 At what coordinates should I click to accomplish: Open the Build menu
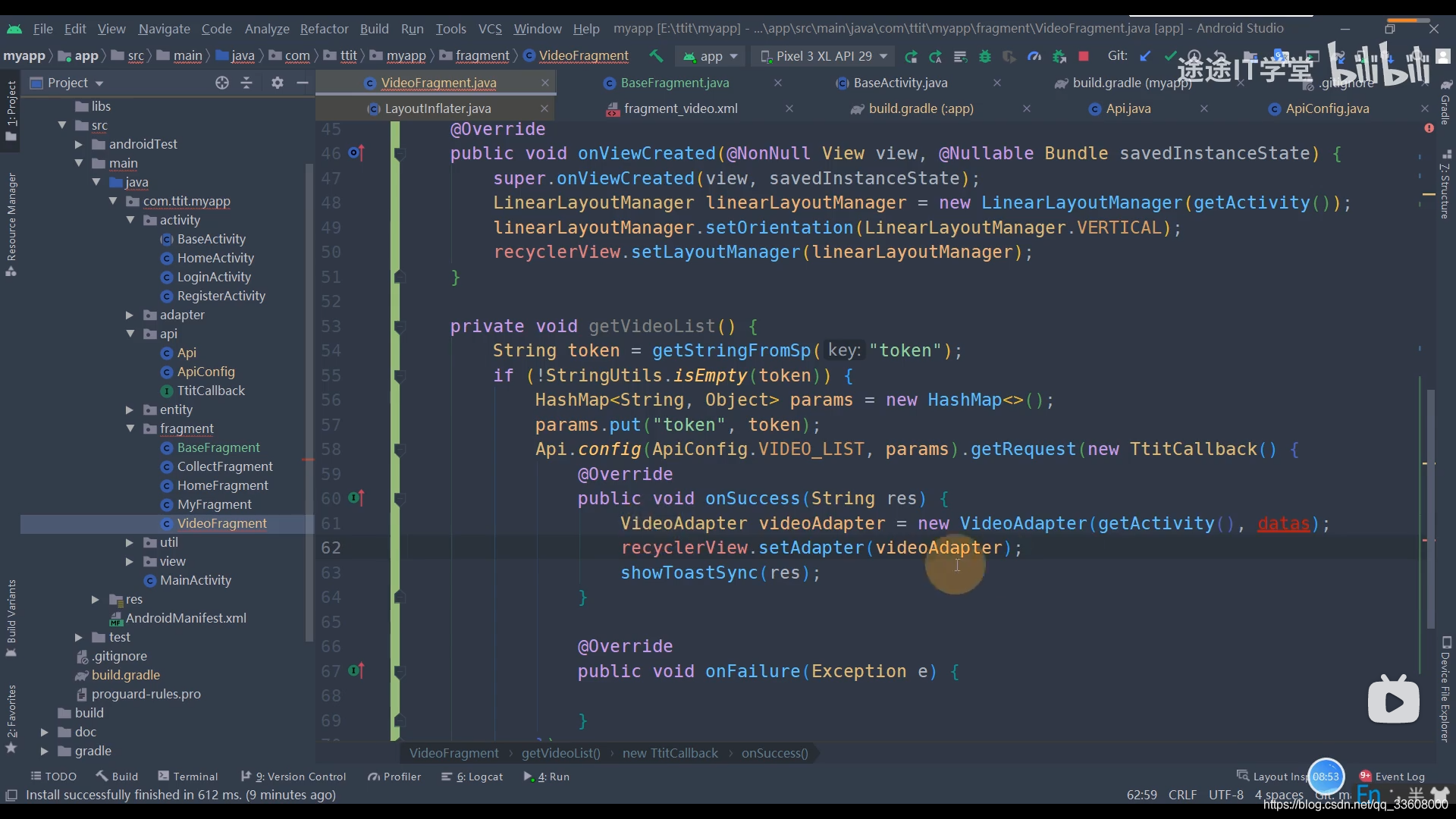tap(374, 29)
